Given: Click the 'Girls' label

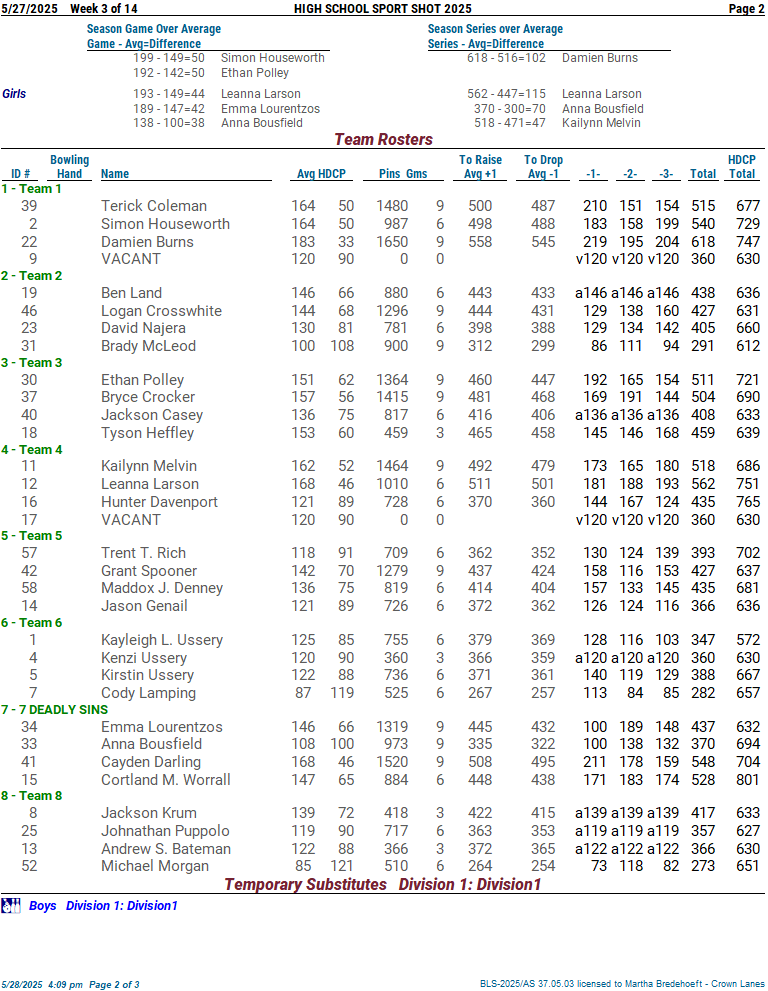Looking at the screenshot, I should pos(14,94).
